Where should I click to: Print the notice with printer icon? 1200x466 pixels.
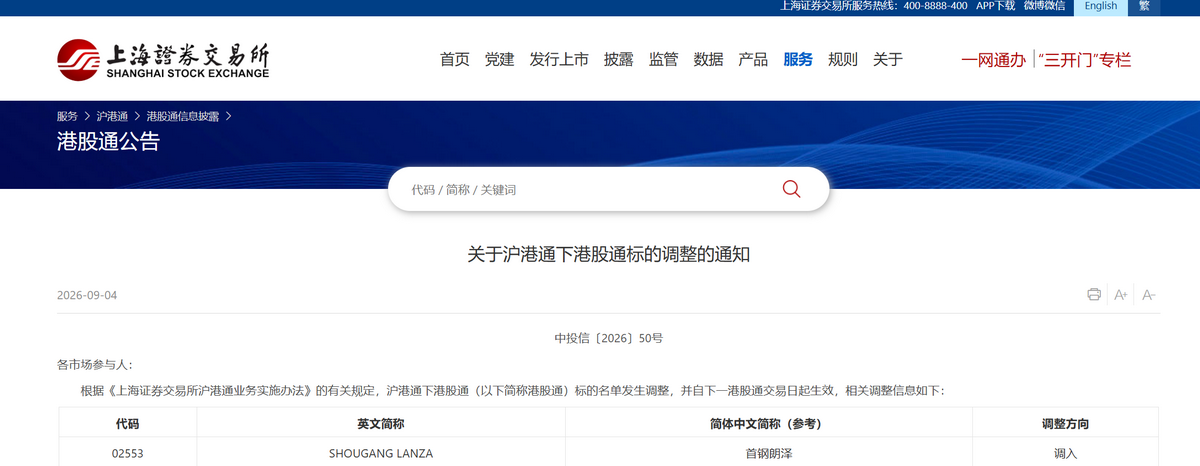click(x=1094, y=294)
